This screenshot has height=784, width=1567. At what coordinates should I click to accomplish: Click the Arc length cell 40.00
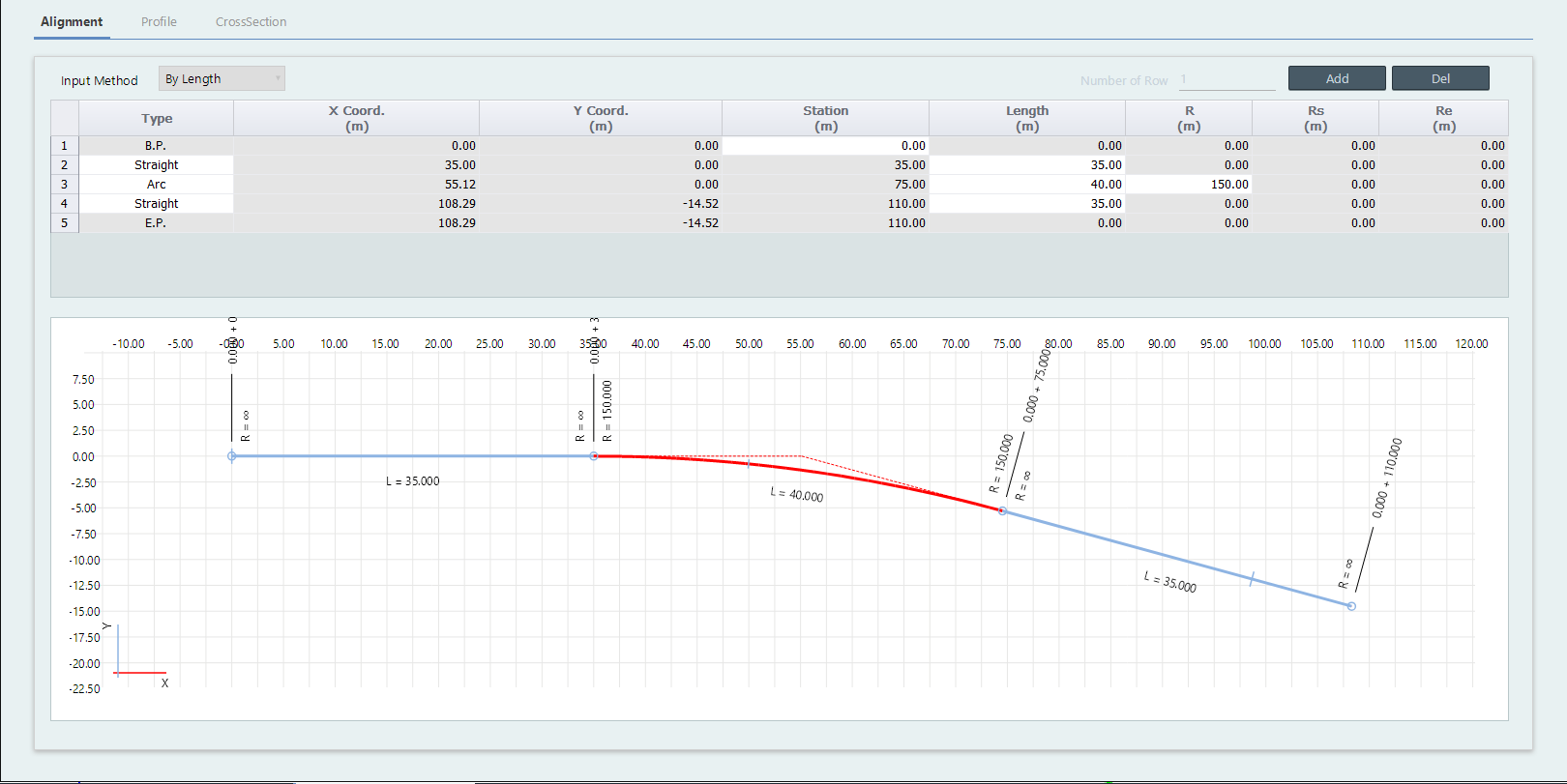1027,185
